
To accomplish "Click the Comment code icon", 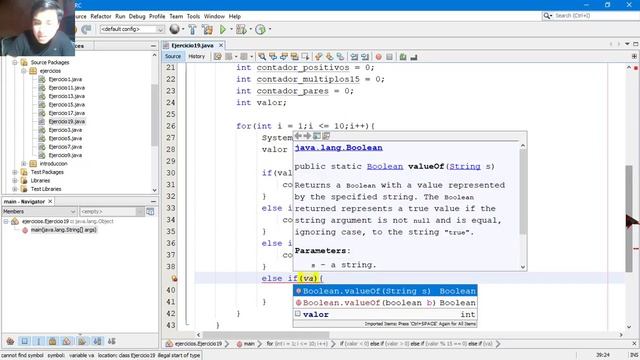I will click(x=403, y=57).
